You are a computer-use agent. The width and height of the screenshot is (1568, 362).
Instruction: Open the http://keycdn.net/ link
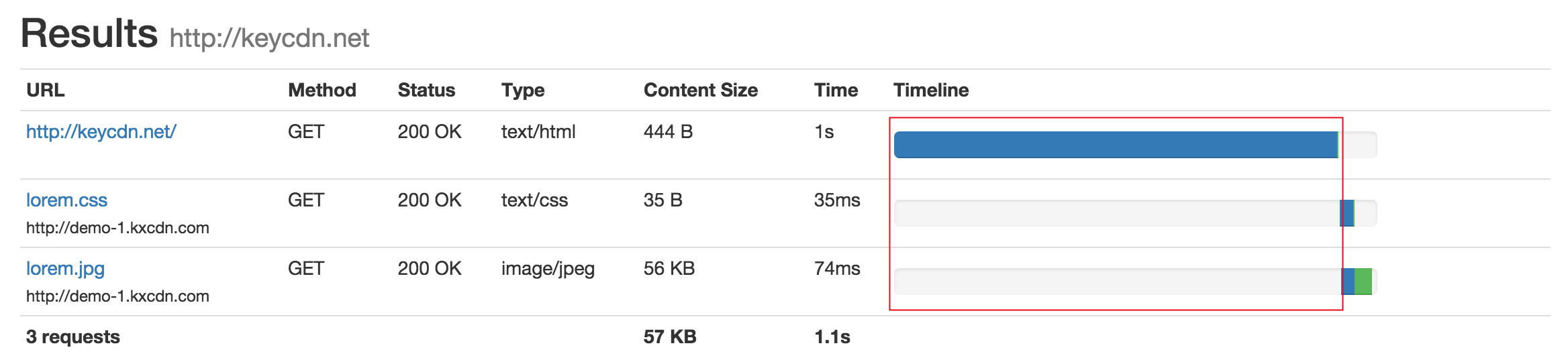pyautogui.click(x=101, y=132)
